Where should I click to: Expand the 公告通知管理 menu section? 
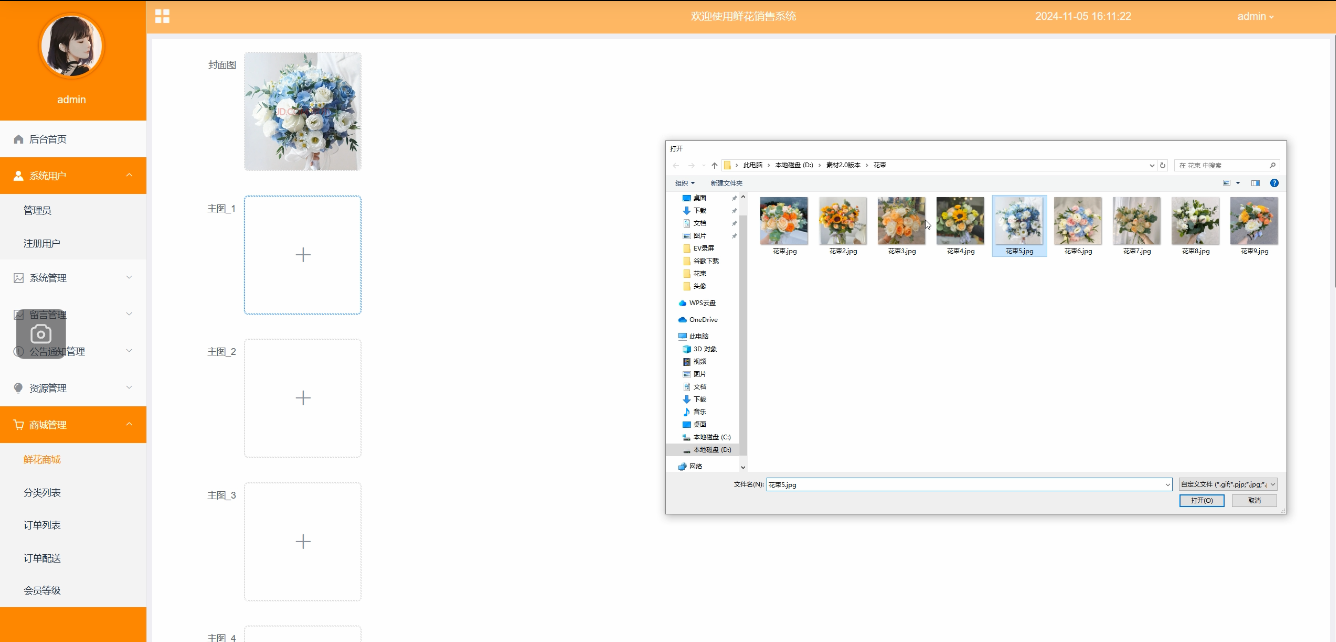tap(129, 351)
